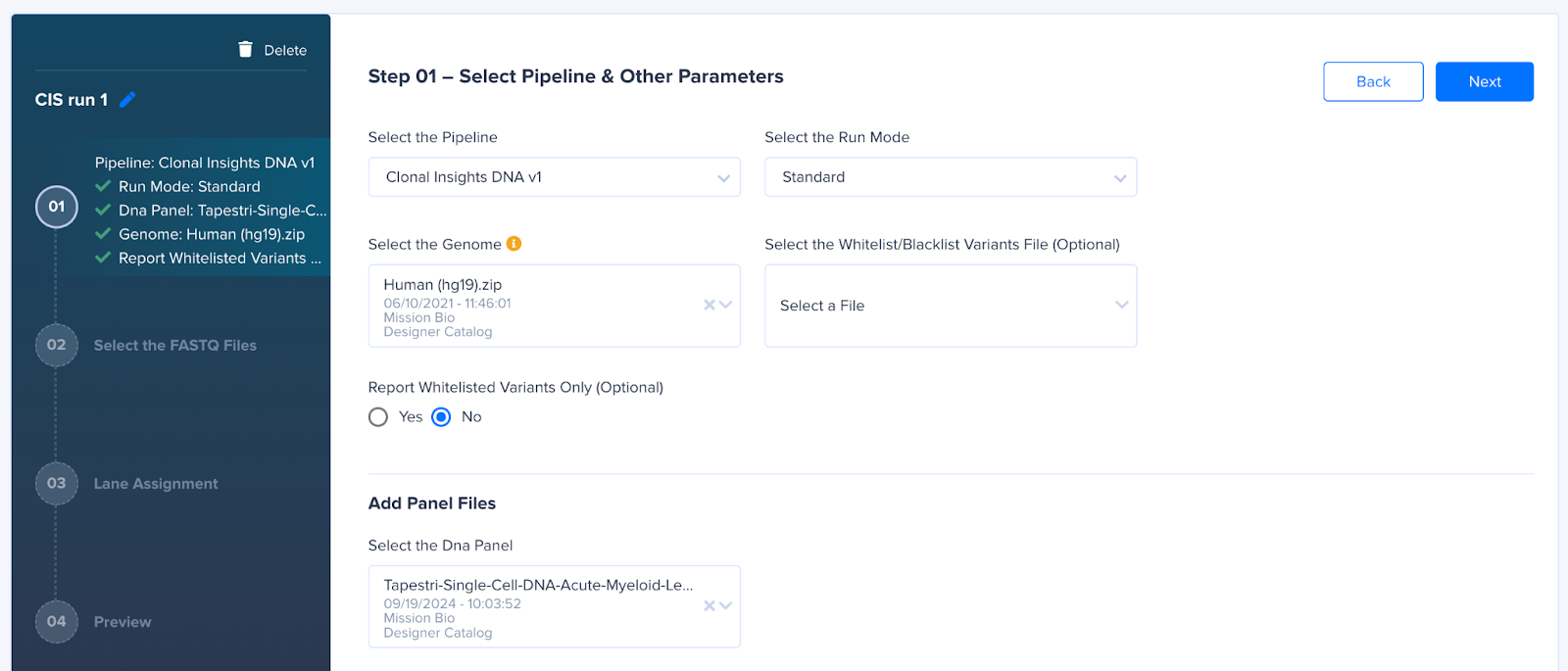The width and height of the screenshot is (1568, 671).
Task: Clear Human (hg19).zip genome selection
Action: [x=710, y=305]
